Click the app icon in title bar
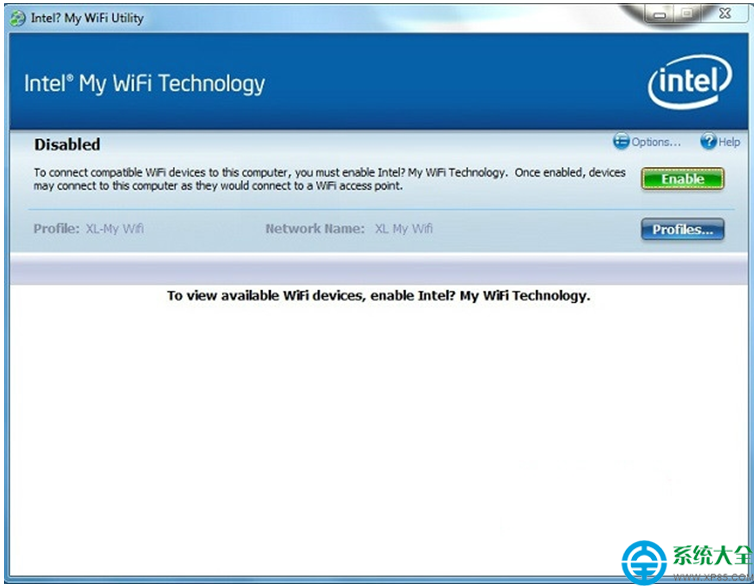This screenshot has width=756, height=588. pos(18,18)
